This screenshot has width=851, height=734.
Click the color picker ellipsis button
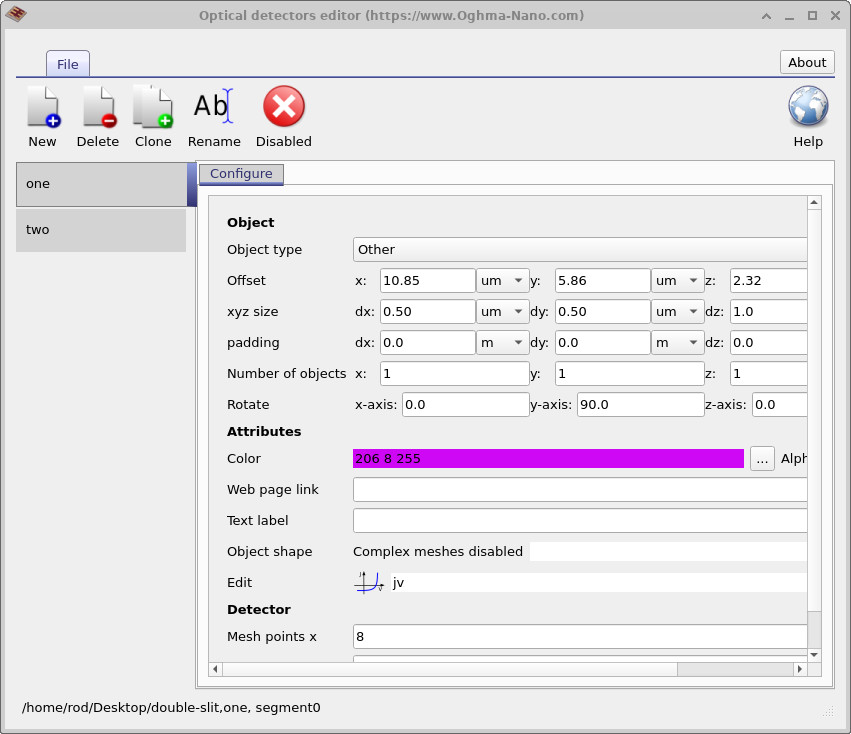point(762,459)
